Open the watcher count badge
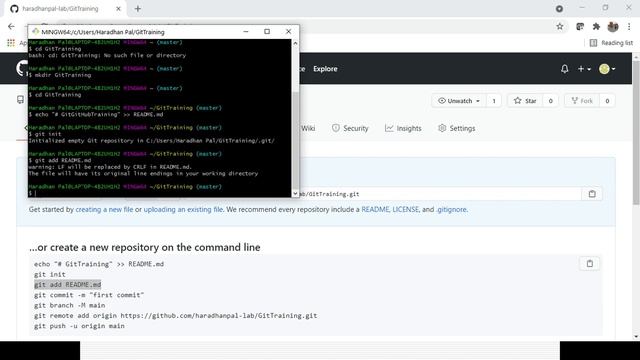The width and height of the screenshot is (640, 360). click(494, 101)
